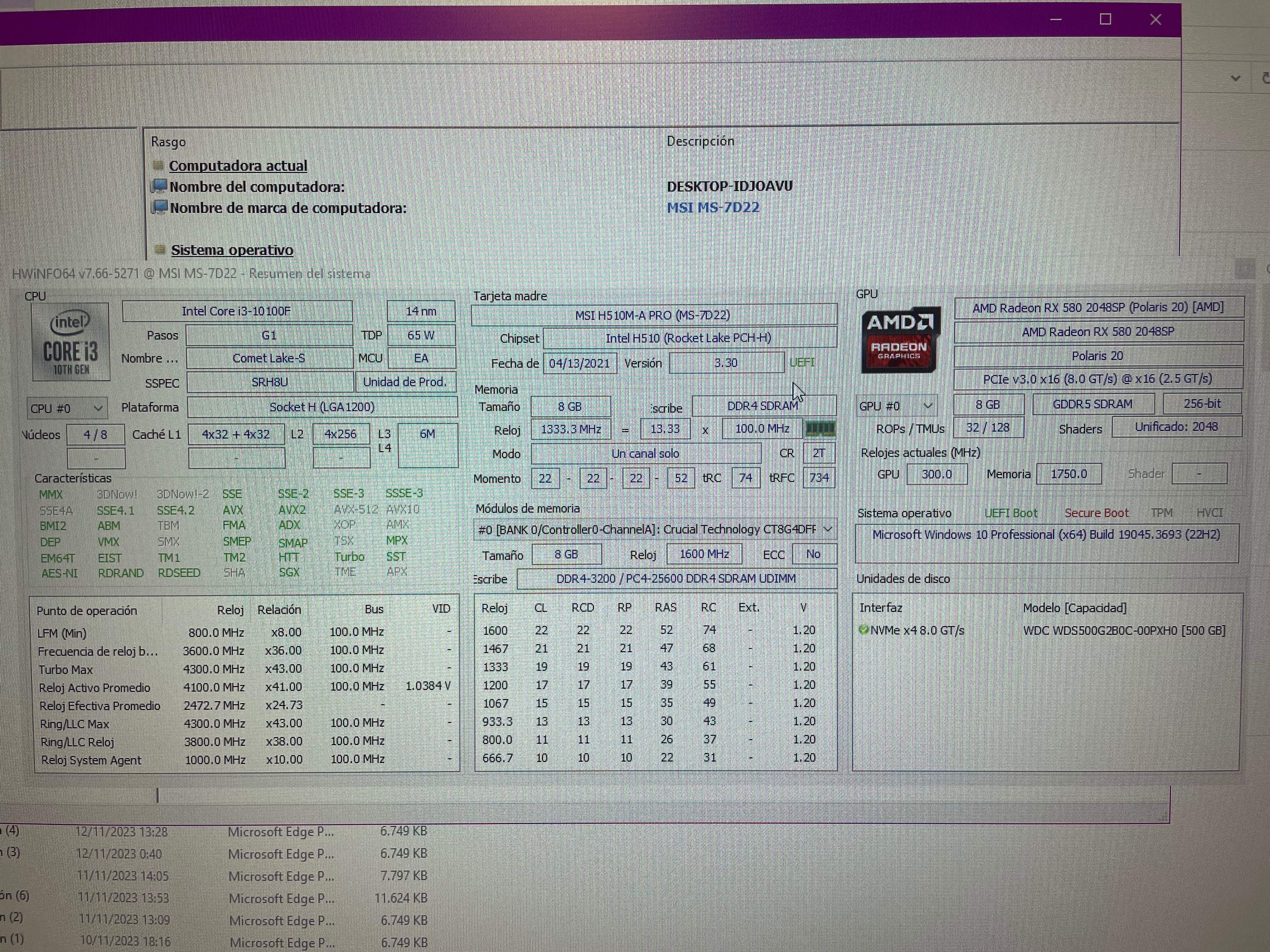This screenshot has height=952, width=1270.
Task: Select the WDC WDS500G2B0C drive entry
Action: pyautogui.click(x=1124, y=631)
